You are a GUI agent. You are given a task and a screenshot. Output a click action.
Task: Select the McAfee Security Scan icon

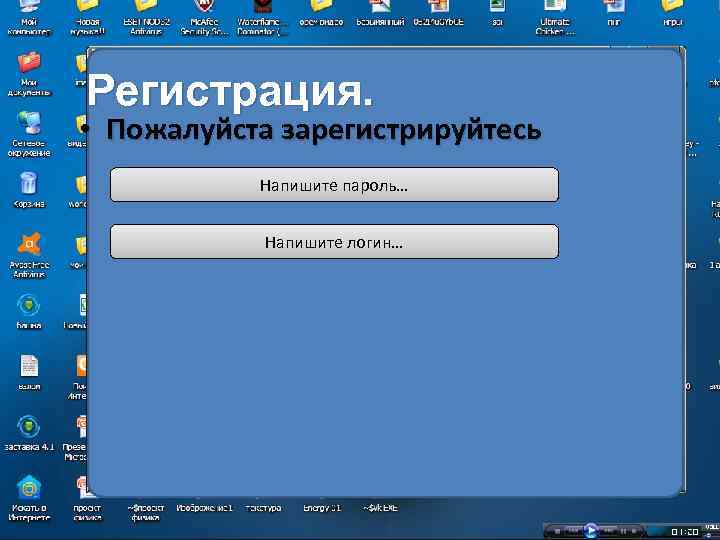204,17
